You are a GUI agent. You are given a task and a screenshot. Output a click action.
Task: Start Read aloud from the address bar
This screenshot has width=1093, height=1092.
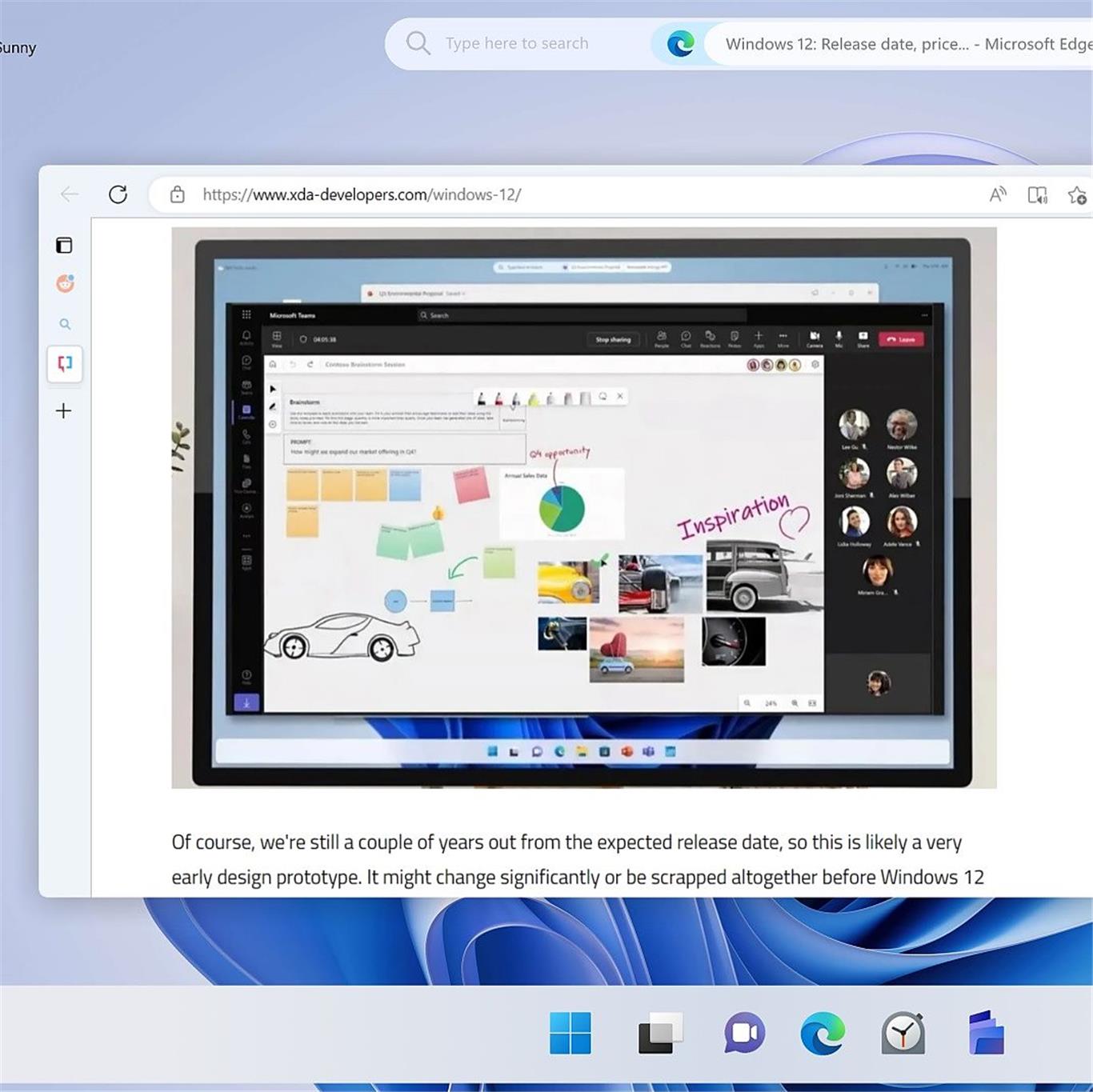[x=997, y=194]
